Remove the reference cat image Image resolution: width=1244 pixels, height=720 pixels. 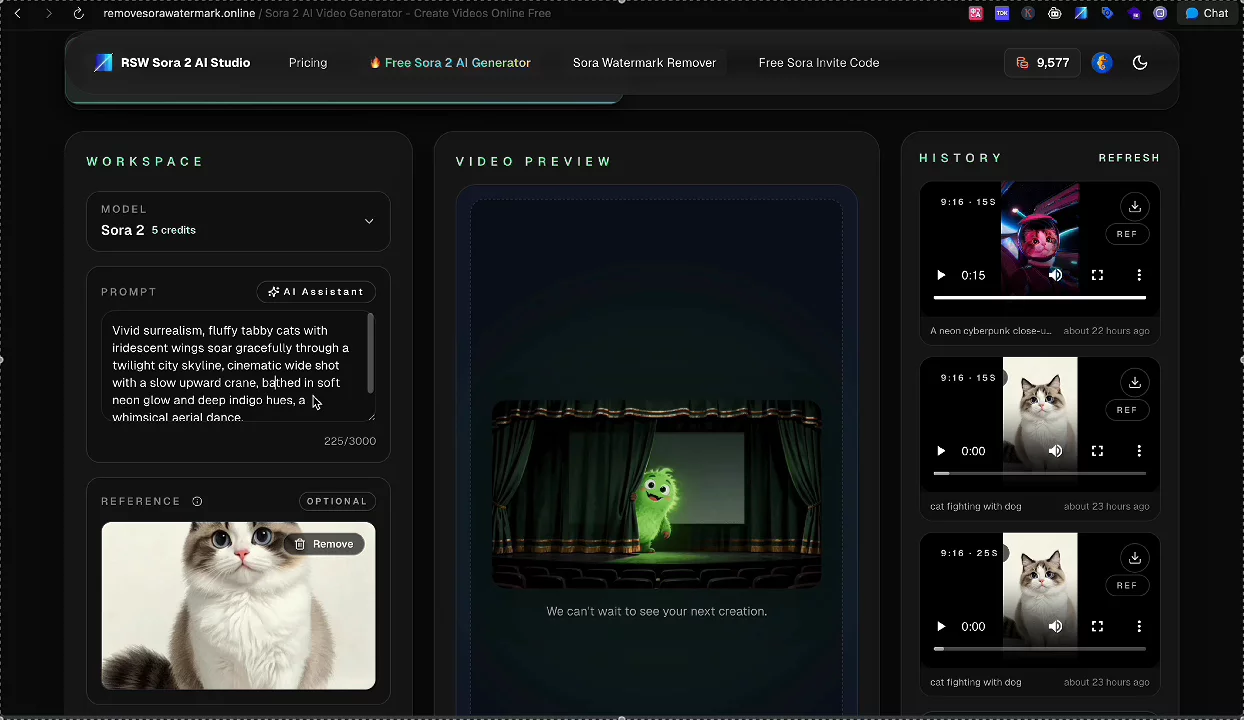pyautogui.click(x=324, y=544)
